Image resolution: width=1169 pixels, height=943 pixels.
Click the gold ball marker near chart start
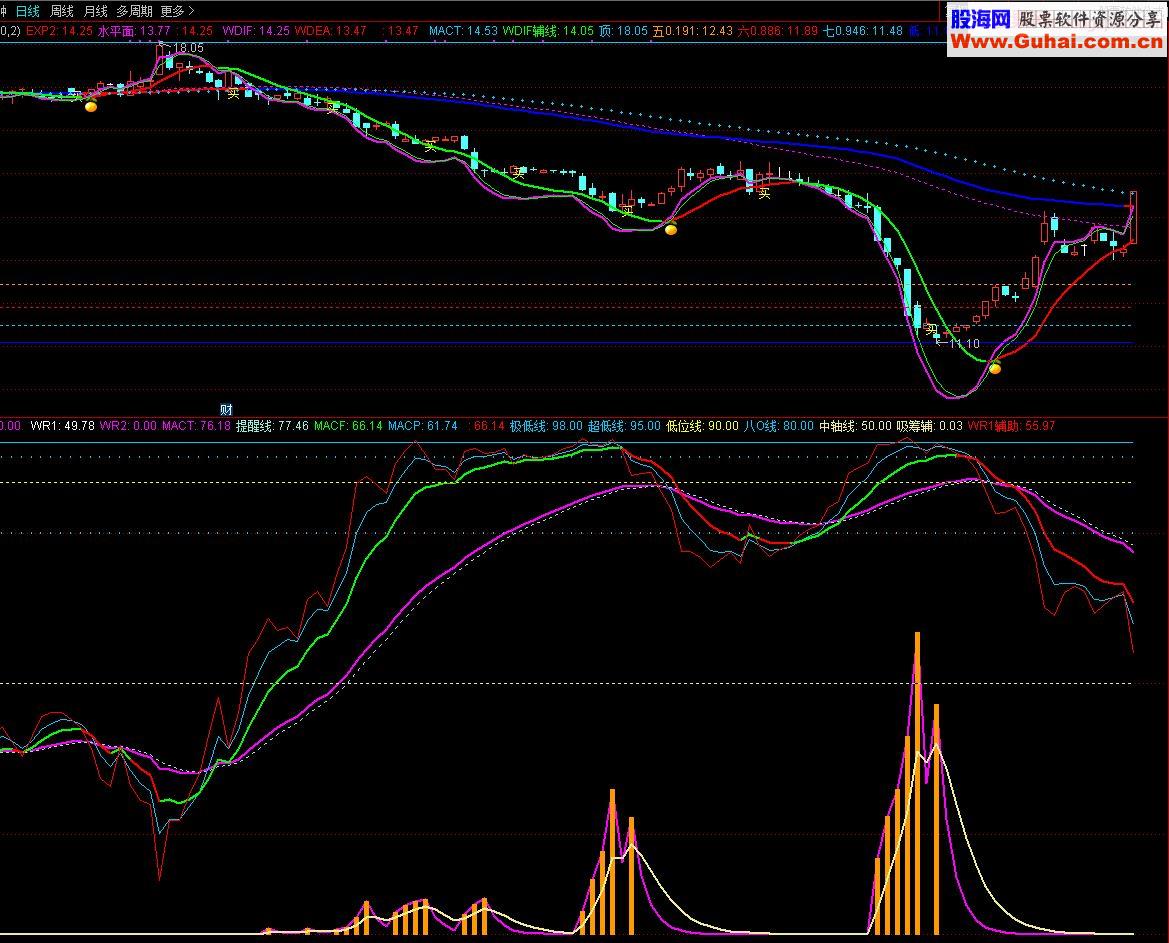[x=91, y=107]
